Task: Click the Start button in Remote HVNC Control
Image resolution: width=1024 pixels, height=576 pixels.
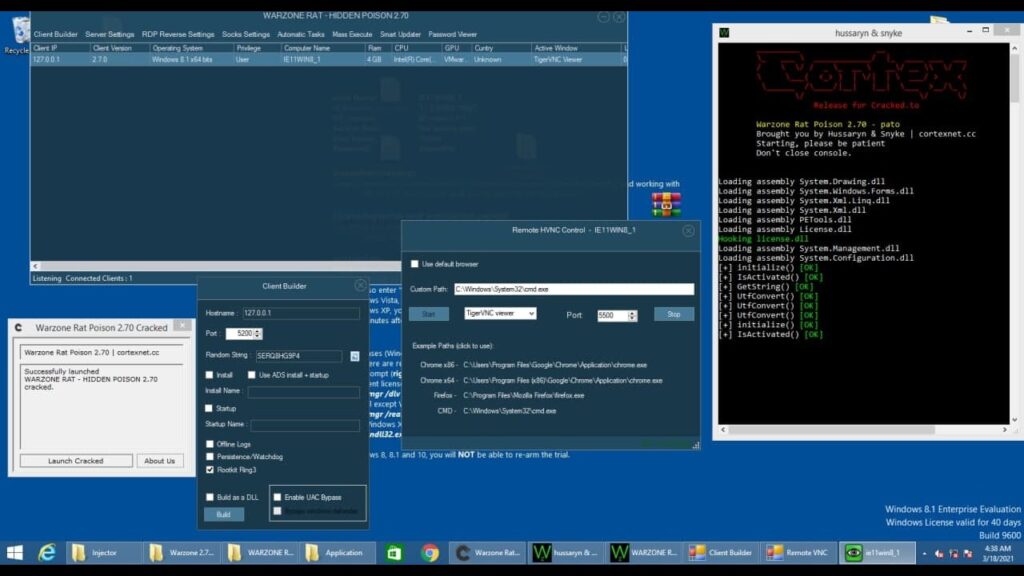Action: [x=428, y=314]
